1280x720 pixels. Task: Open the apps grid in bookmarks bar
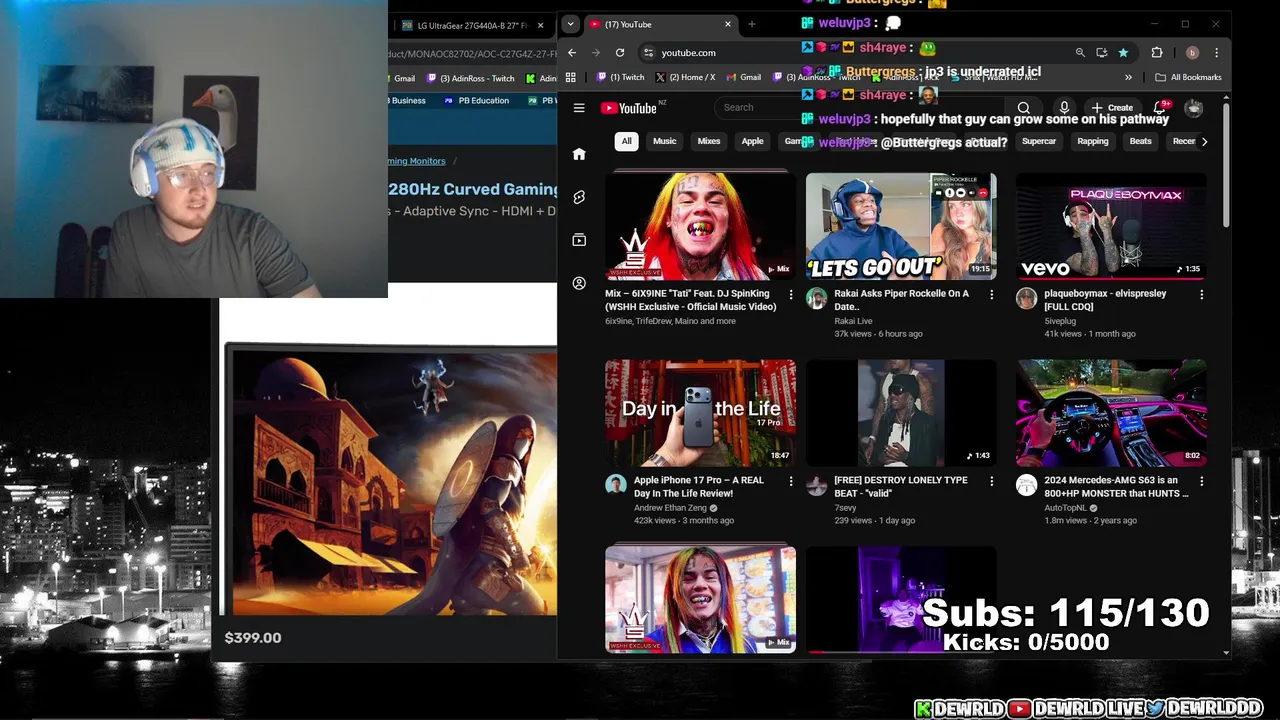[570, 77]
